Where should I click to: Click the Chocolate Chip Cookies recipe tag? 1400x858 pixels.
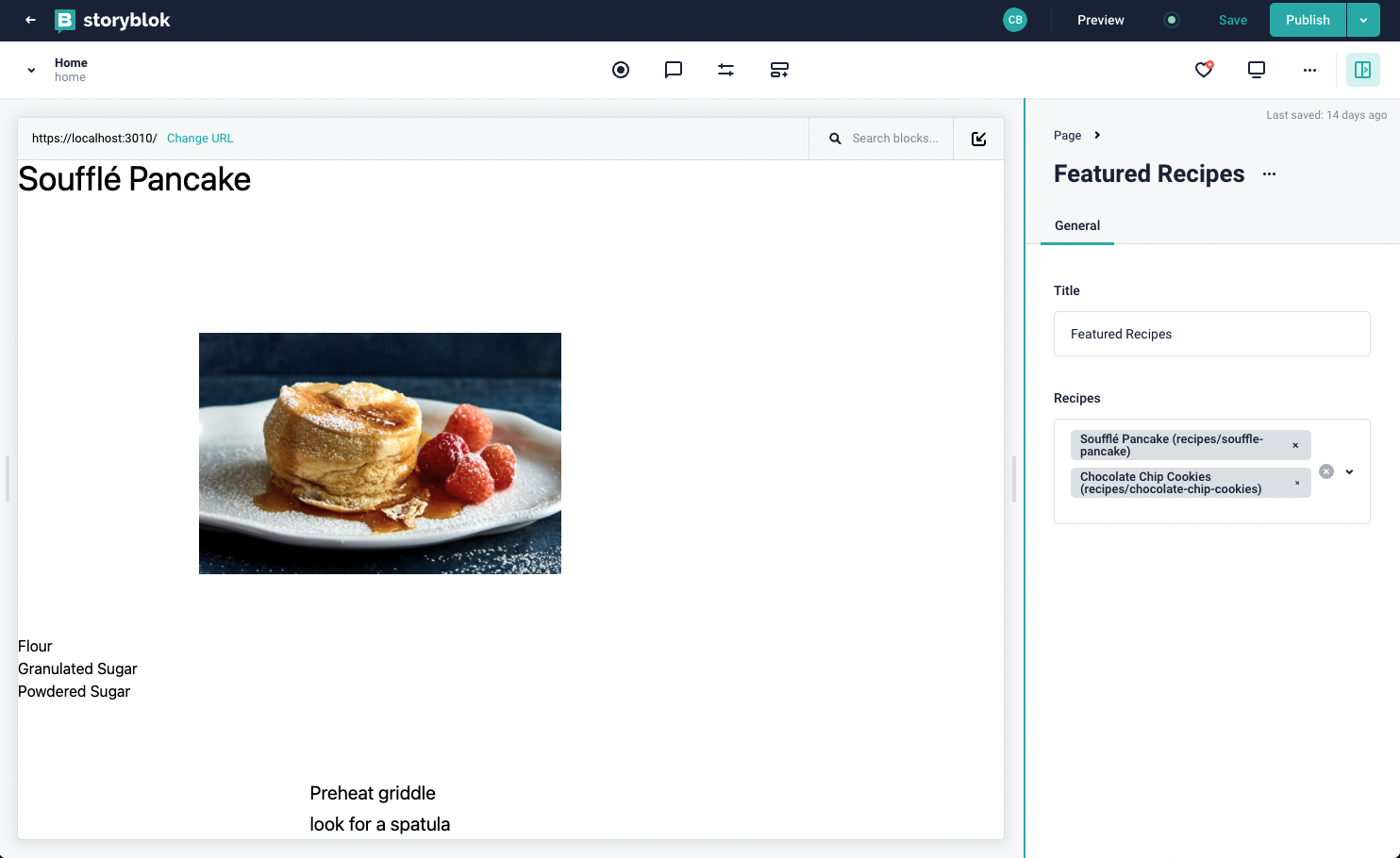(x=1191, y=483)
